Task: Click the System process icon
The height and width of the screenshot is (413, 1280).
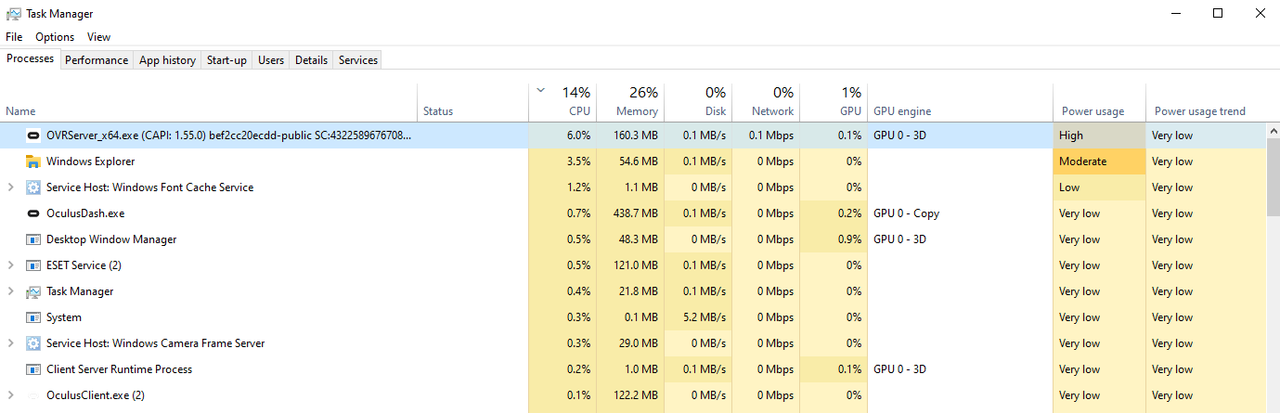Action: click(x=33, y=317)
